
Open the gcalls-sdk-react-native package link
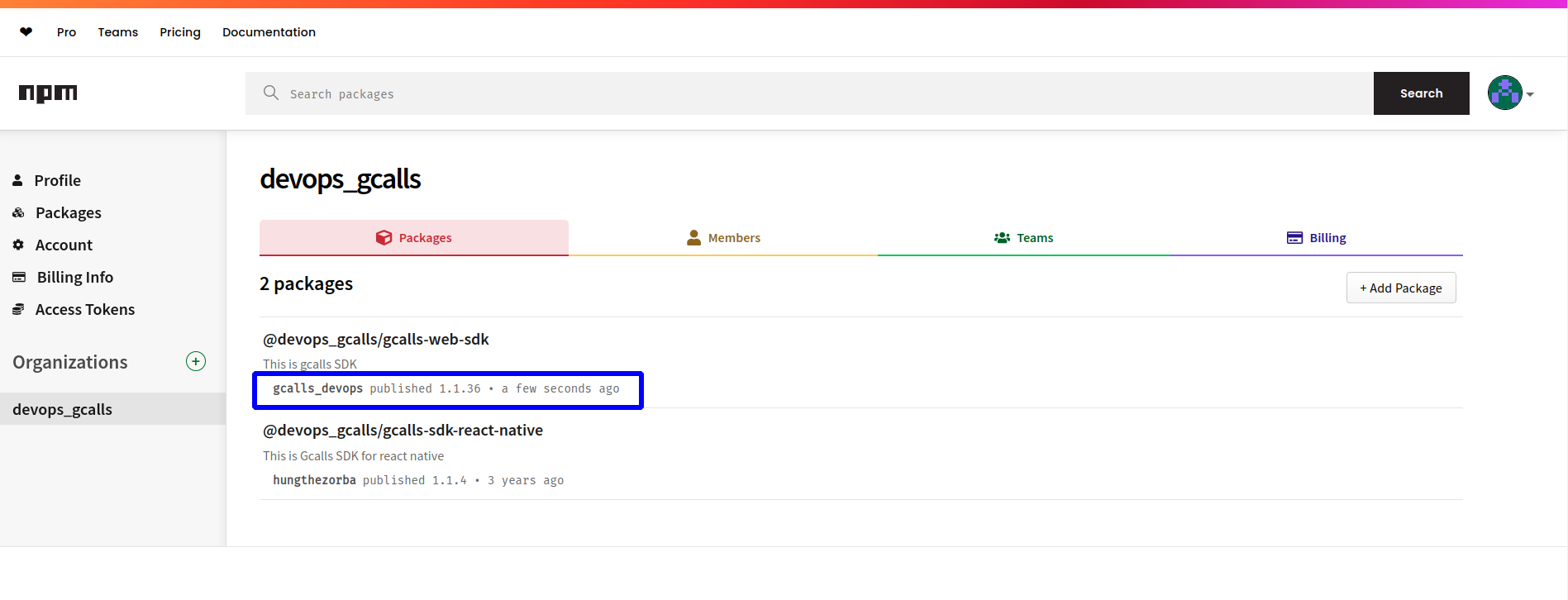[x=403, y=431]
